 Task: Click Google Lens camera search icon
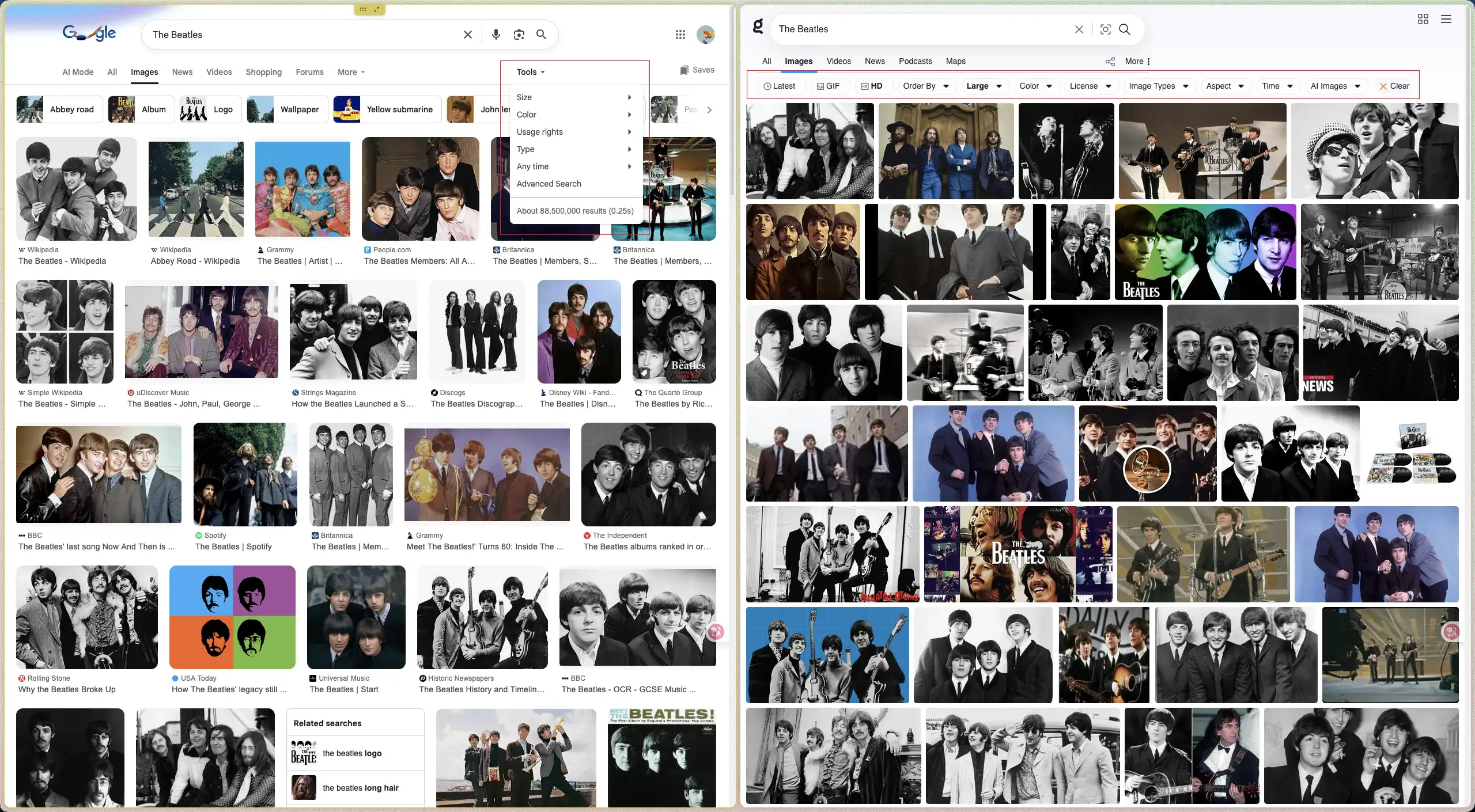(519, 35)
